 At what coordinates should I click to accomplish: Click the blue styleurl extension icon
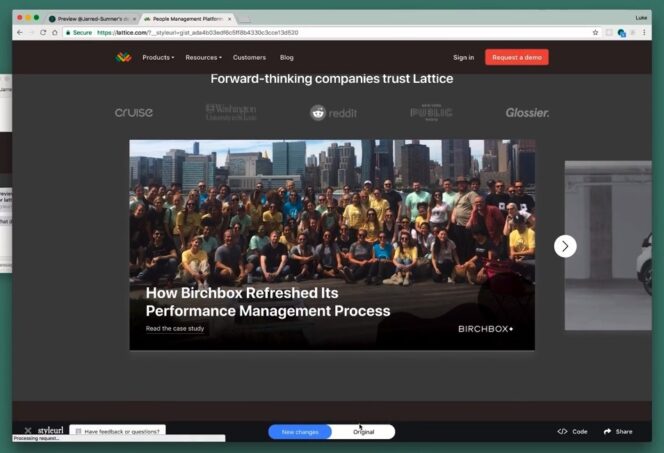(621, 33)
